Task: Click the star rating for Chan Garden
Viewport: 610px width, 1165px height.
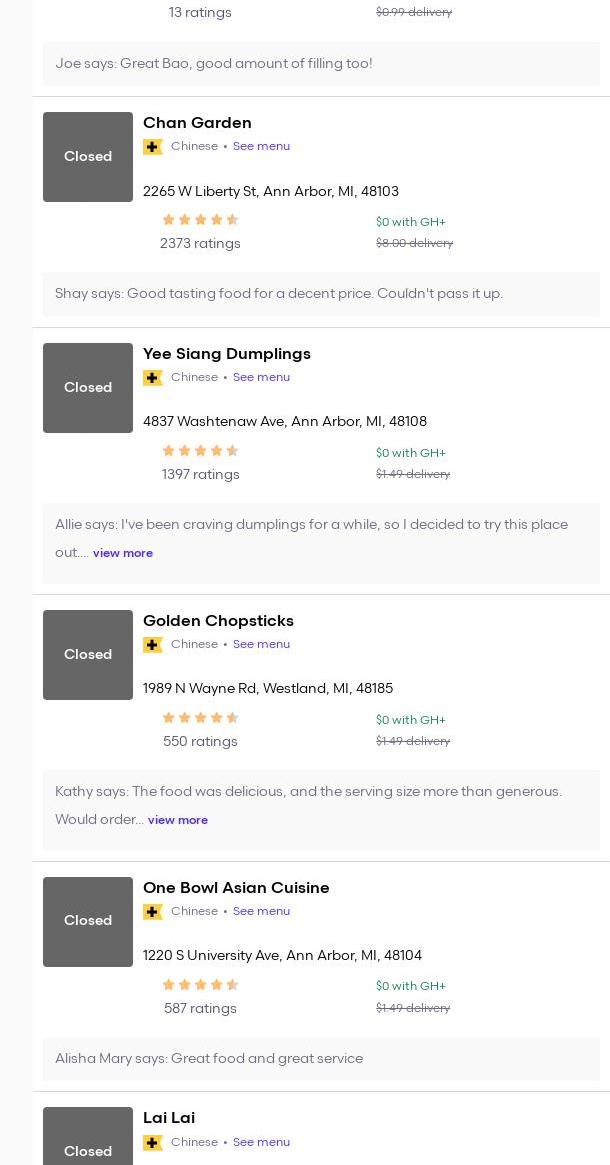Action: (x=200, y=220)
